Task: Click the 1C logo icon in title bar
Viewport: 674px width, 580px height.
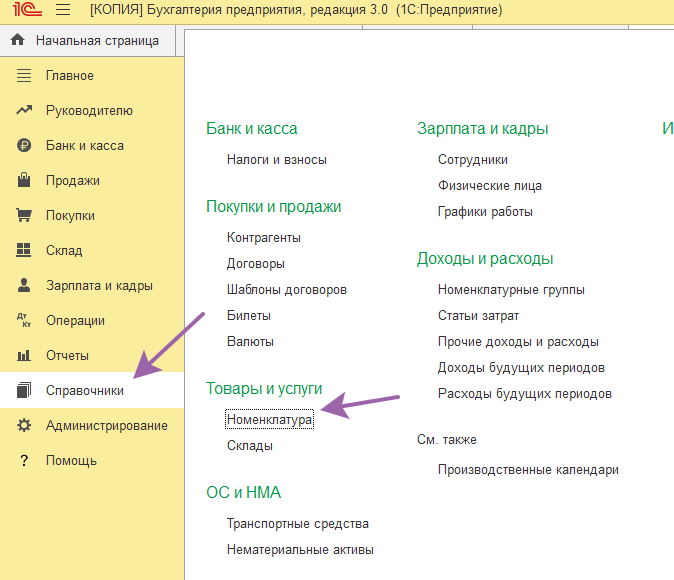Action: click(27, 11)
